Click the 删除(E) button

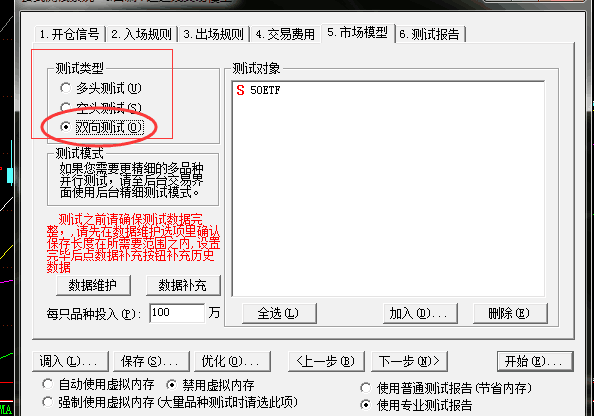(510, 313)
